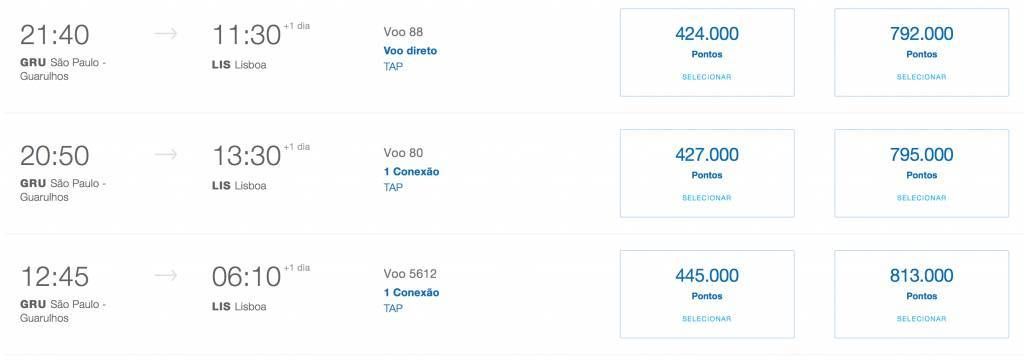This screenshot has height=362, width=1024.
Task: Select the 445.000 Pontos fare
Action: (x=707, y=294)
